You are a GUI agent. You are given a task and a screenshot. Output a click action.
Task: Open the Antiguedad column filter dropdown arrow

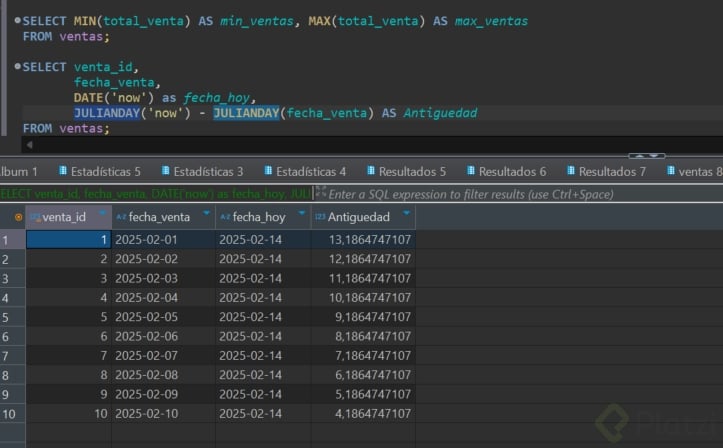(x=406, y=213)
